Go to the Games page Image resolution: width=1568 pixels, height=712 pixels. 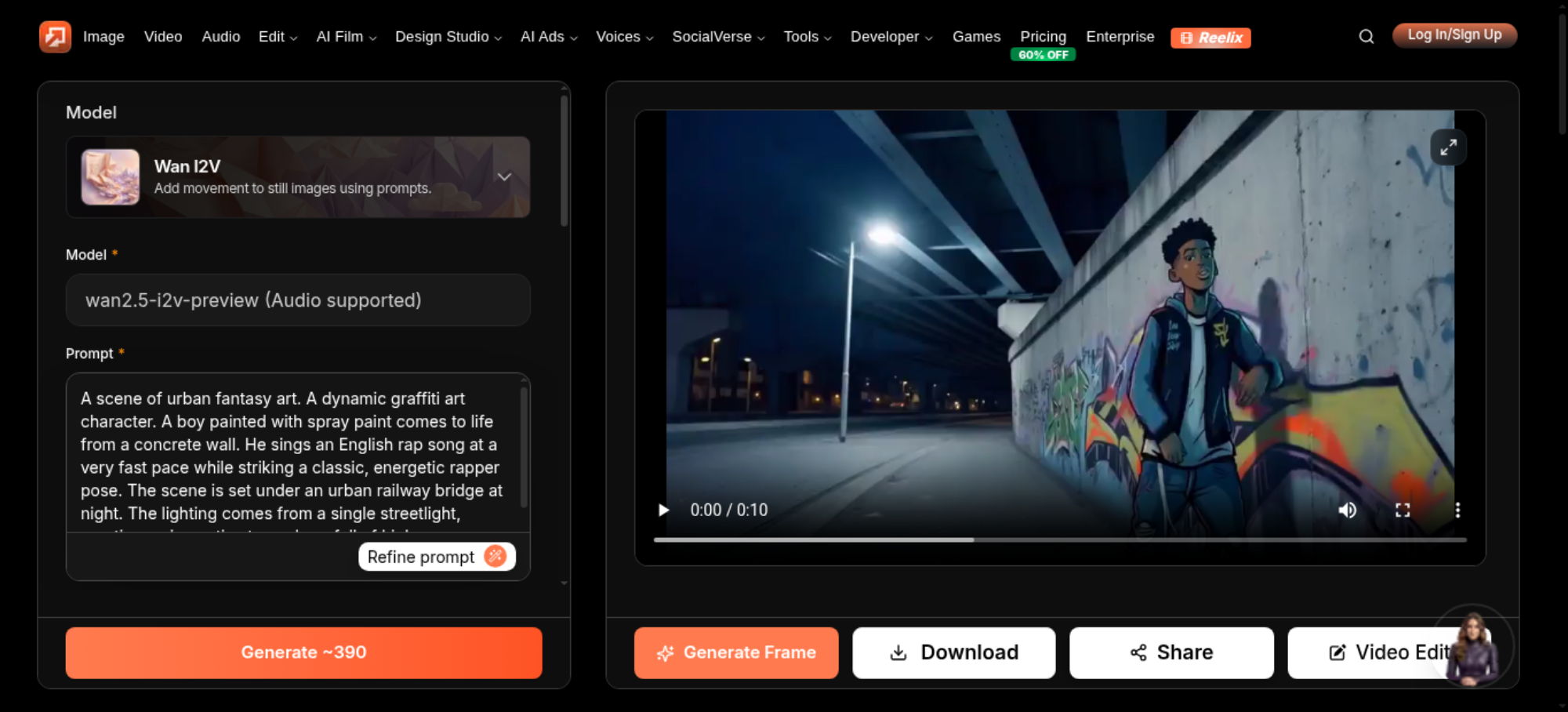pyautogui.click(x=976, y=37)
